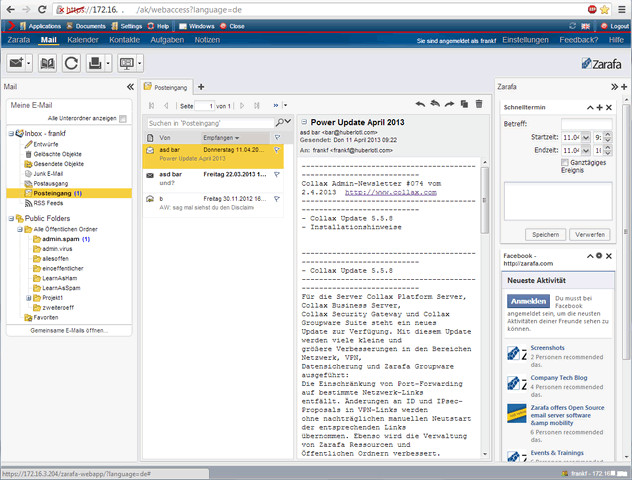632x480 pixels.
Task: Click the widget panel scrollbar
Action: pos(626,232)
